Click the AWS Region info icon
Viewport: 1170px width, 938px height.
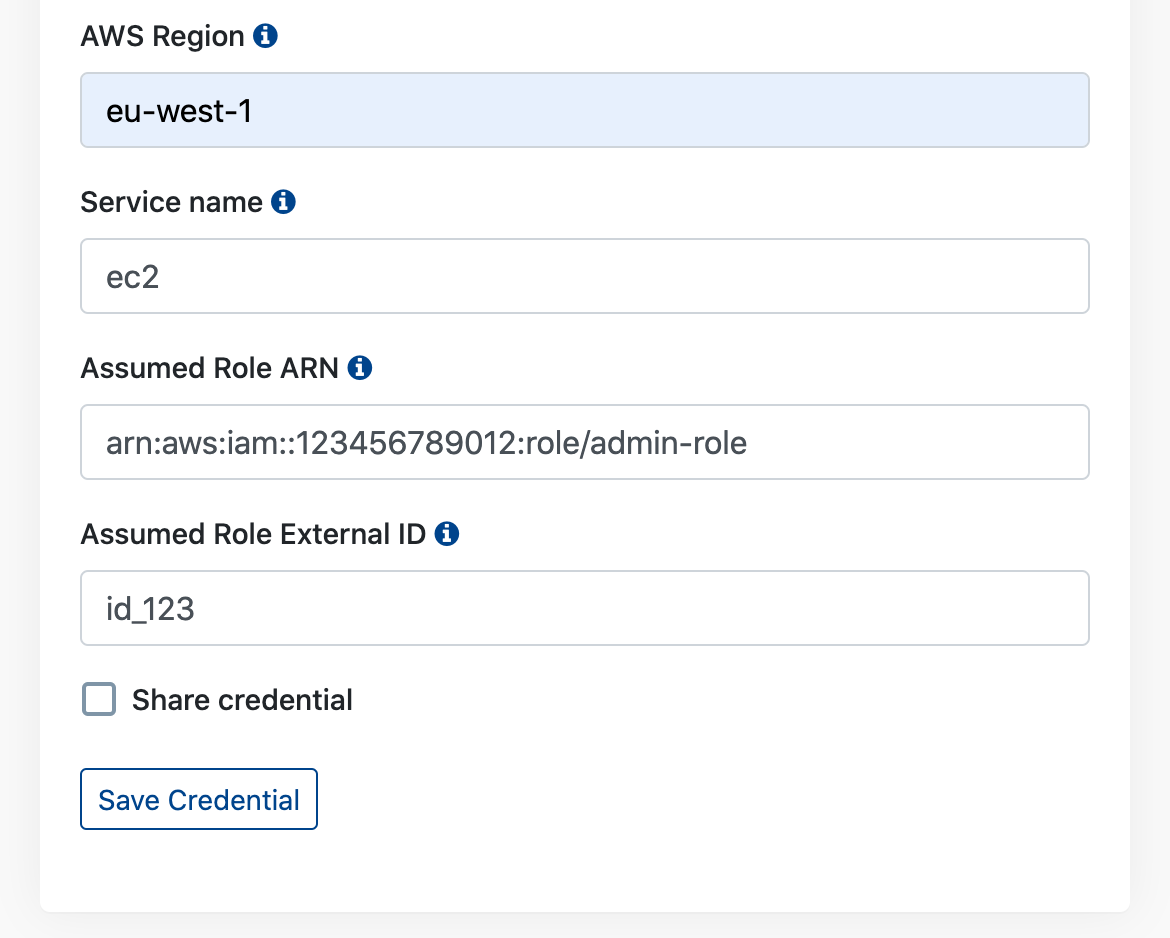(265, 36)
